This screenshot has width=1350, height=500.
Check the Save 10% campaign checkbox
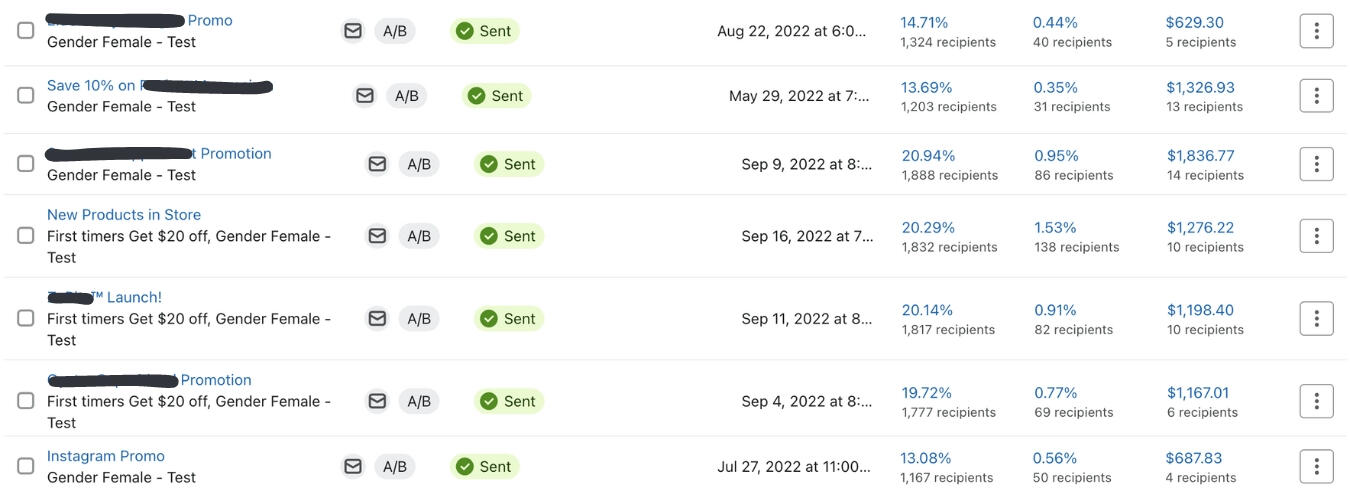point(26,96)
